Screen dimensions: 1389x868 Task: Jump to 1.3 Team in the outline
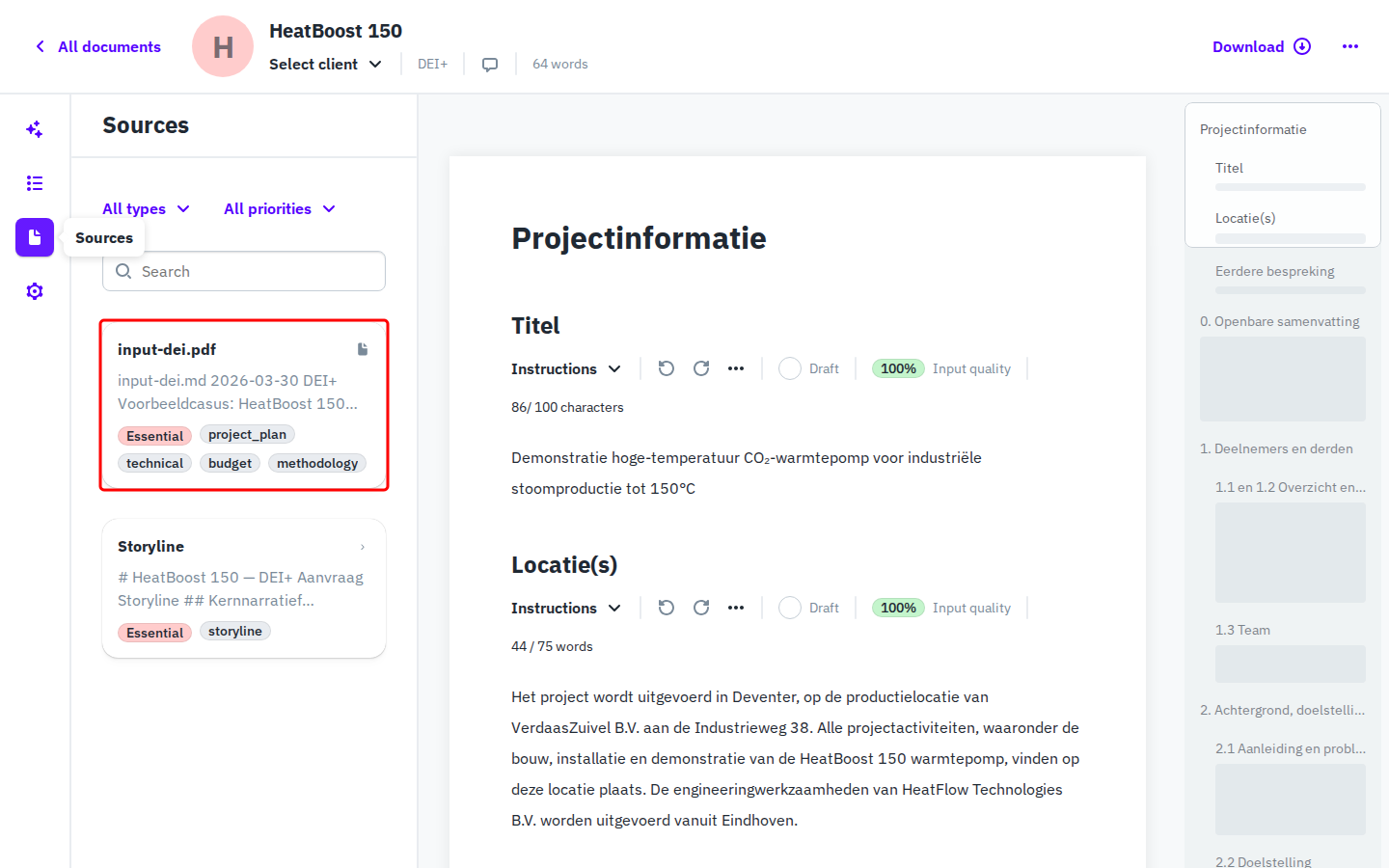point(1242,630)
